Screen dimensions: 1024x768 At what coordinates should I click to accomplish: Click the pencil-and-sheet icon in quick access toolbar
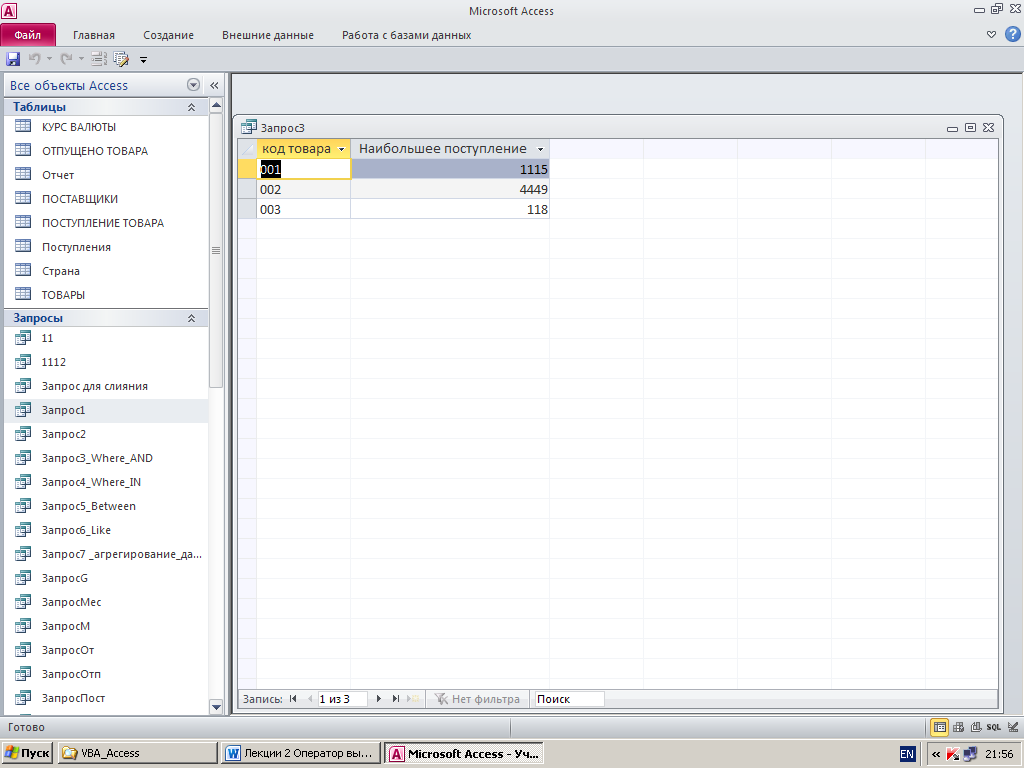pyautogui.click(x=121, y=59)
